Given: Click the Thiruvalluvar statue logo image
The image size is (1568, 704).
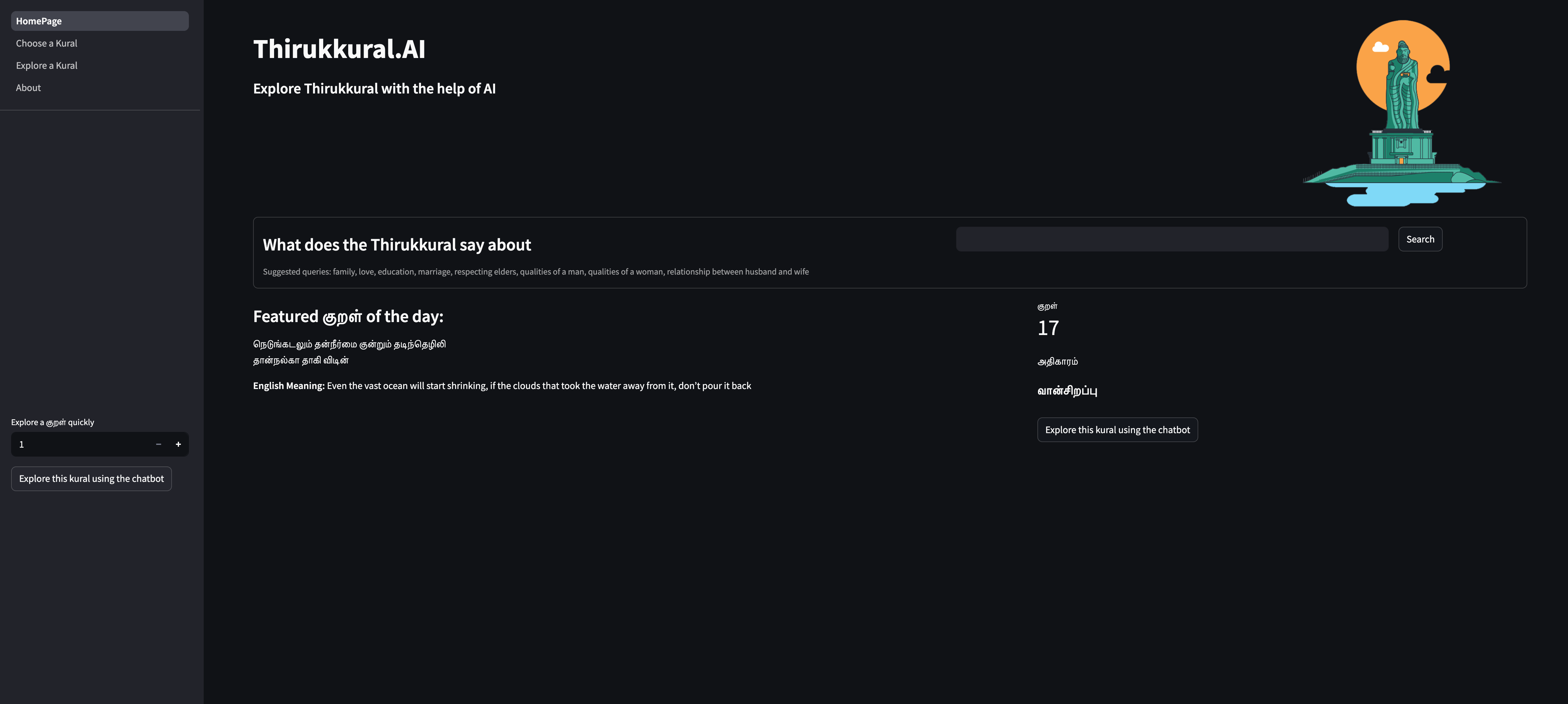Looking at the screenshot, I should [1402, 114].
